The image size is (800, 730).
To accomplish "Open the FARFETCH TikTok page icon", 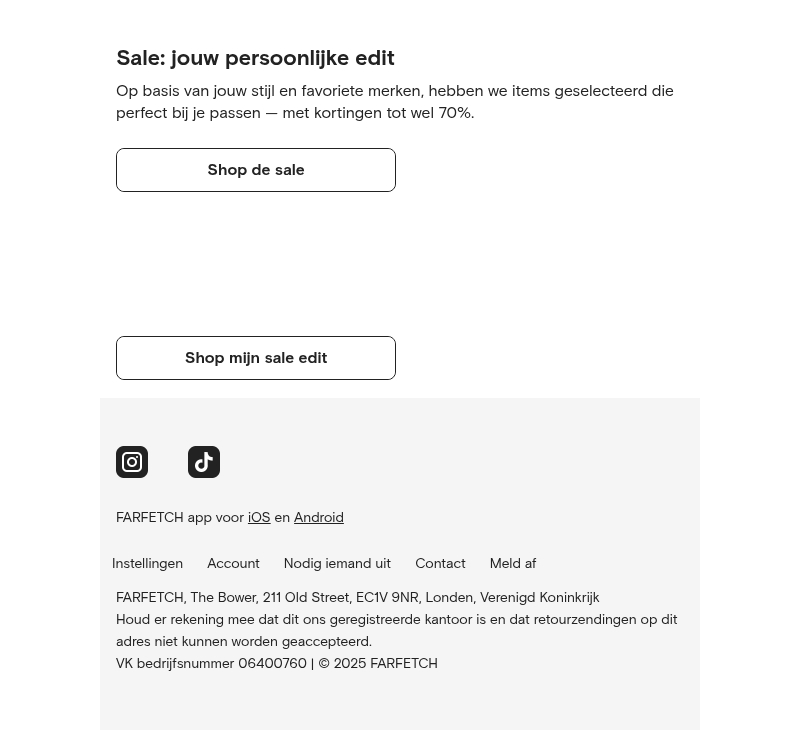I will pos(204,462).
